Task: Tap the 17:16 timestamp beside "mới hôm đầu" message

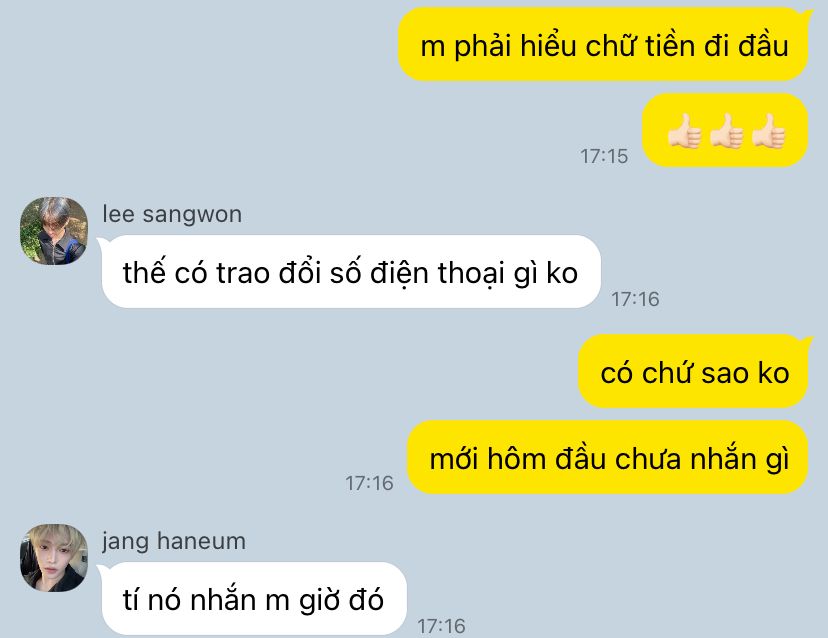Action: (x=369, y=483)
